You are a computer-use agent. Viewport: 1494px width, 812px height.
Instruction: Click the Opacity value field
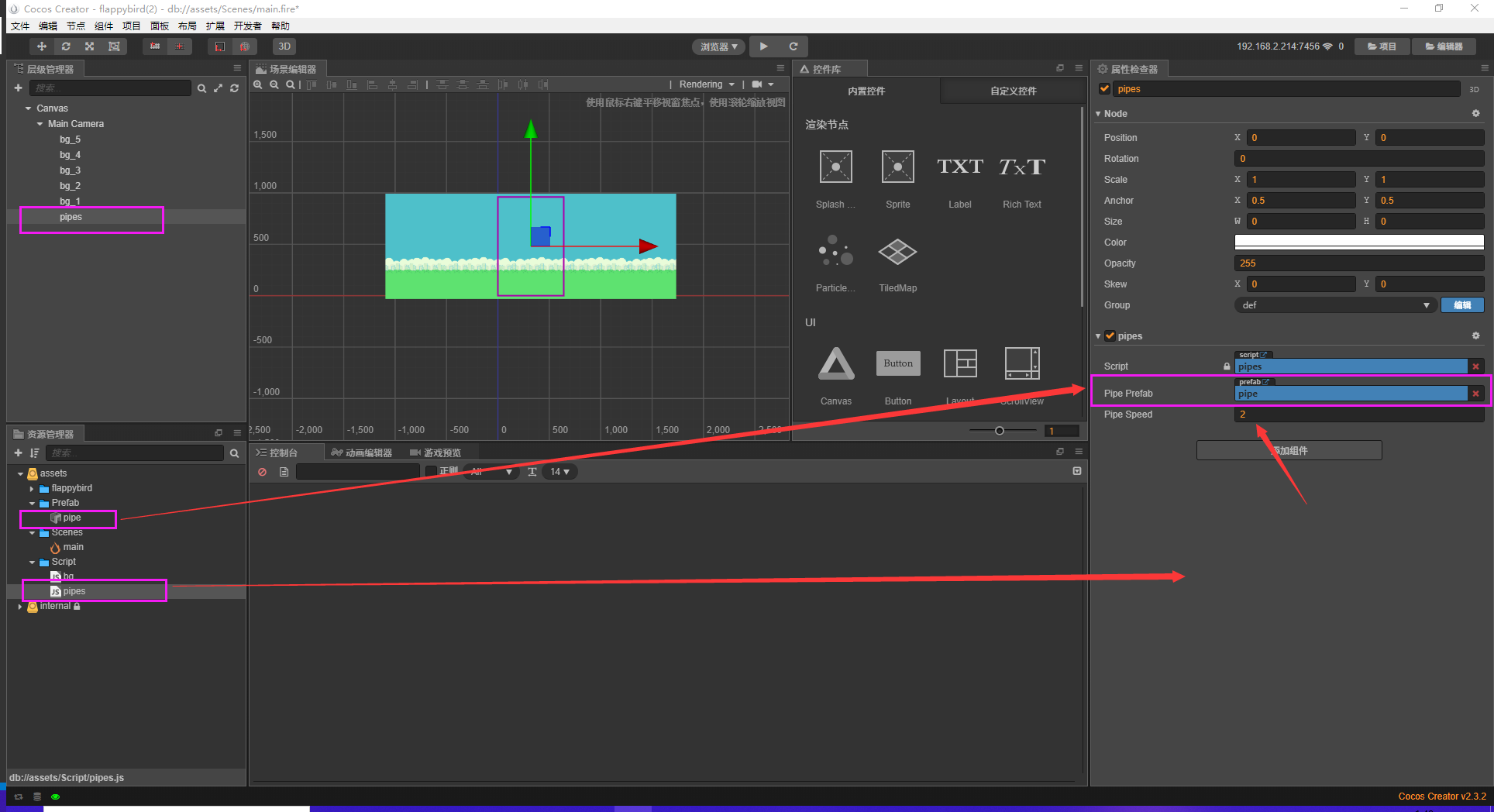point(1359,263)
